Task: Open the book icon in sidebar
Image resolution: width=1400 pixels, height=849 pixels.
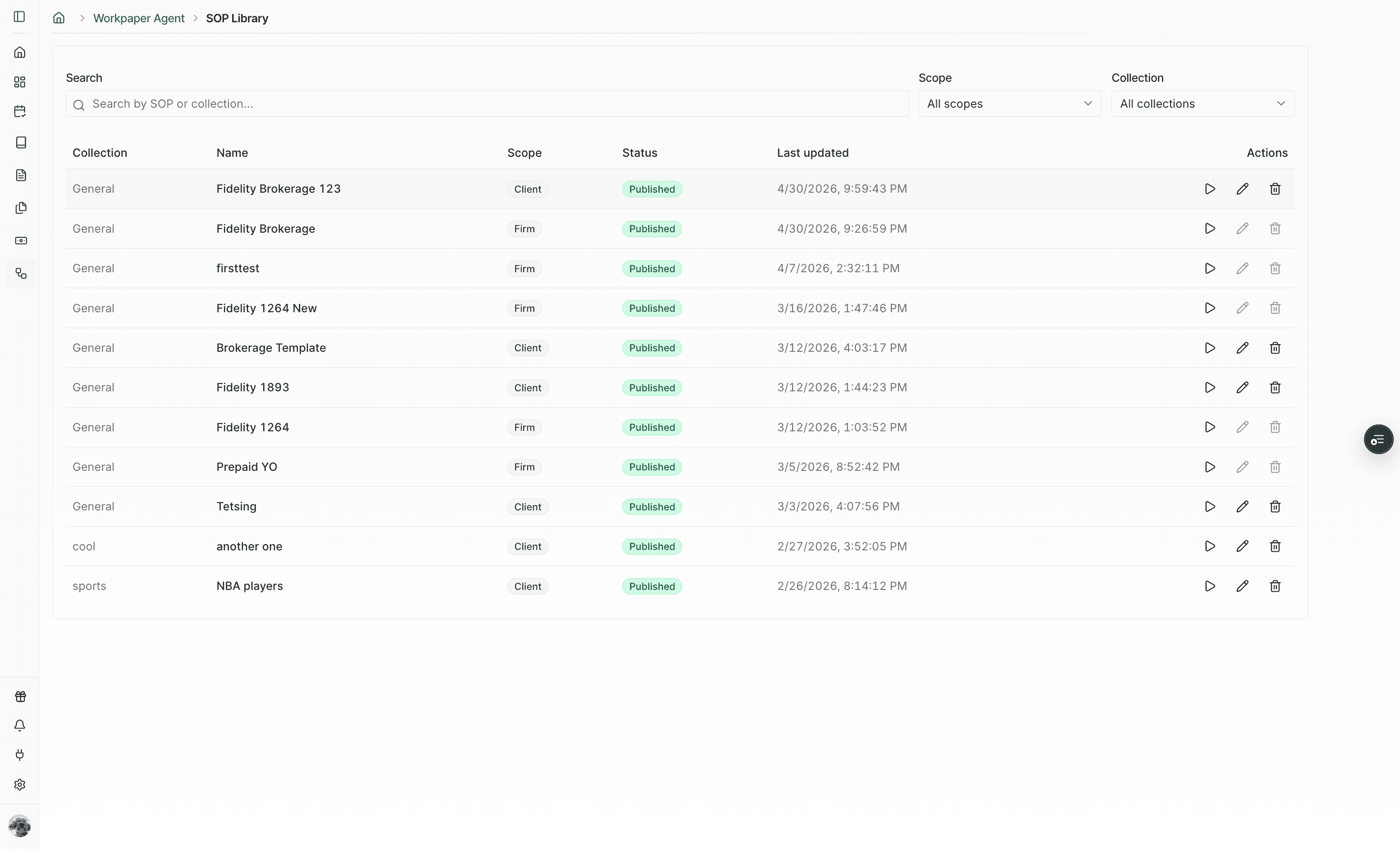Action: click(x=21, y=142)
